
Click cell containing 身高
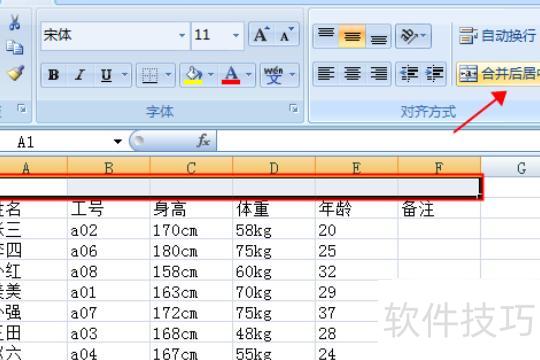[x=191, y=208]
